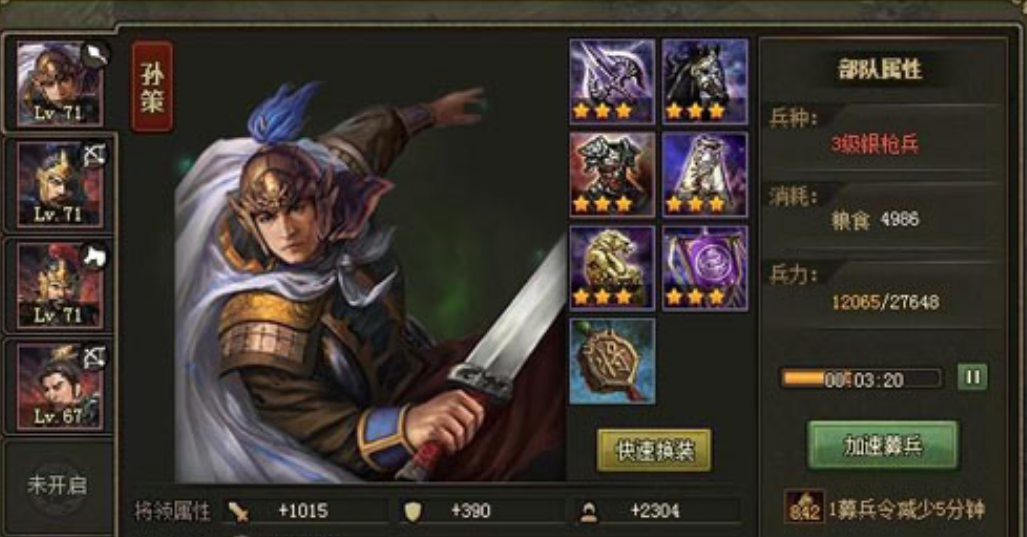This screenshot has height=537, width=1027.
Task: Select the third Lv.71 red-plumed general
Action: (x=59, y=285)
